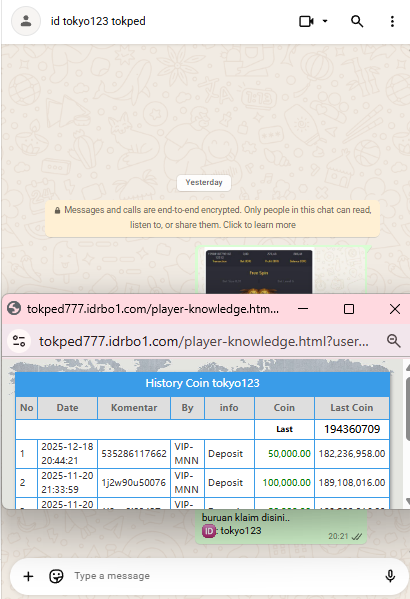The image size is (410, 599).
Task: Select komentar cell 535286117662
Action: (134, 453)
